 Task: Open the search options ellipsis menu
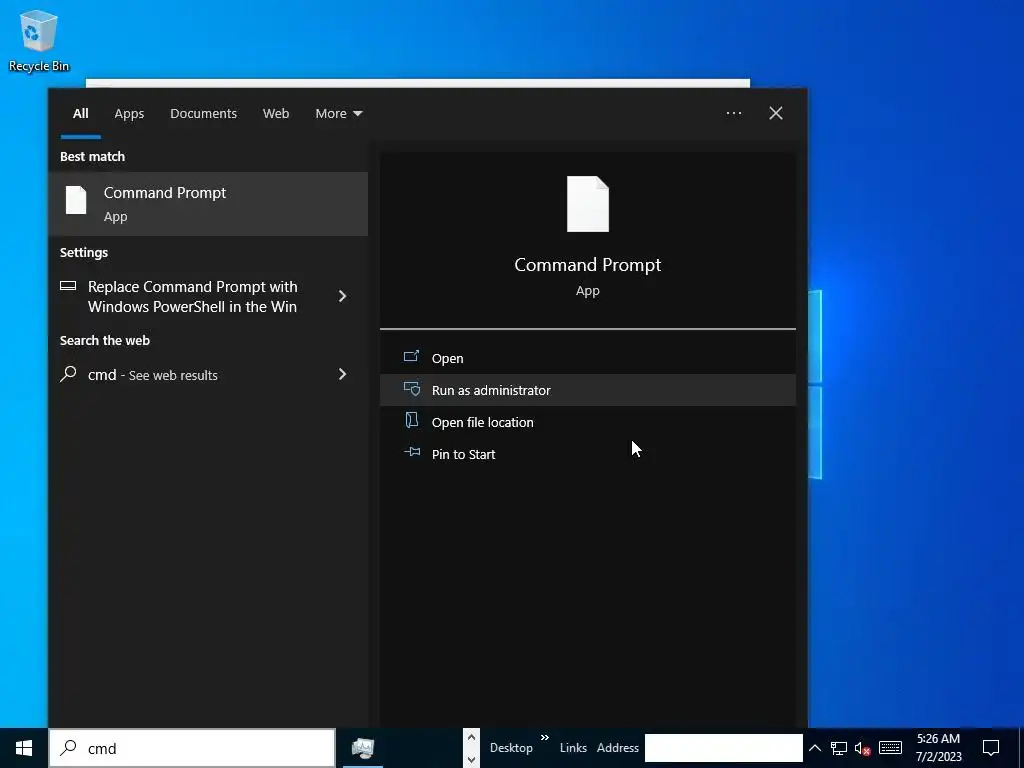click(733, 113)
